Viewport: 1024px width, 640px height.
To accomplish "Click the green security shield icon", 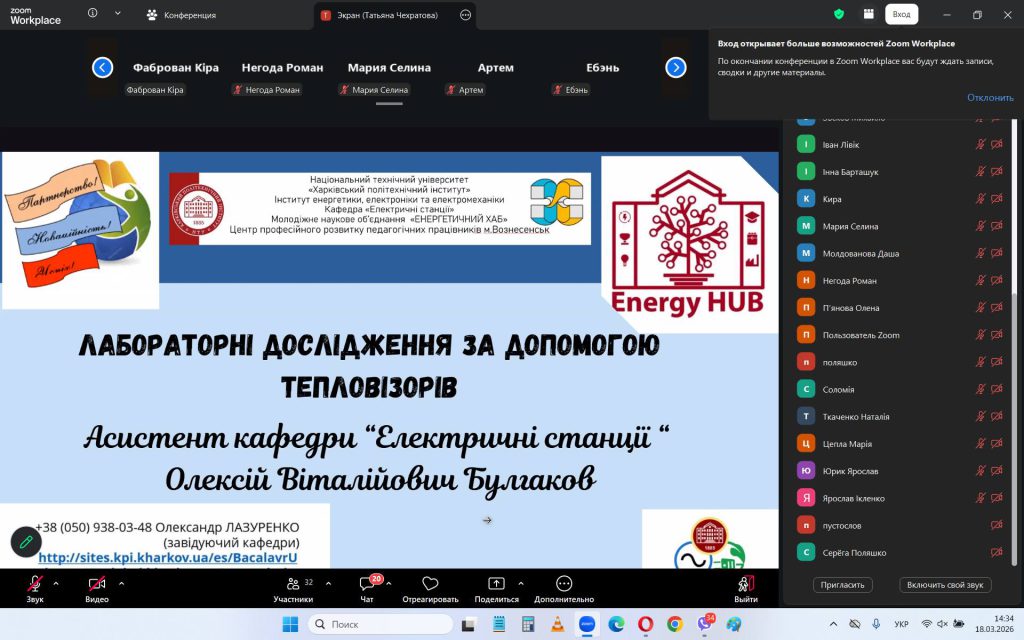I will tap(838, 14).
